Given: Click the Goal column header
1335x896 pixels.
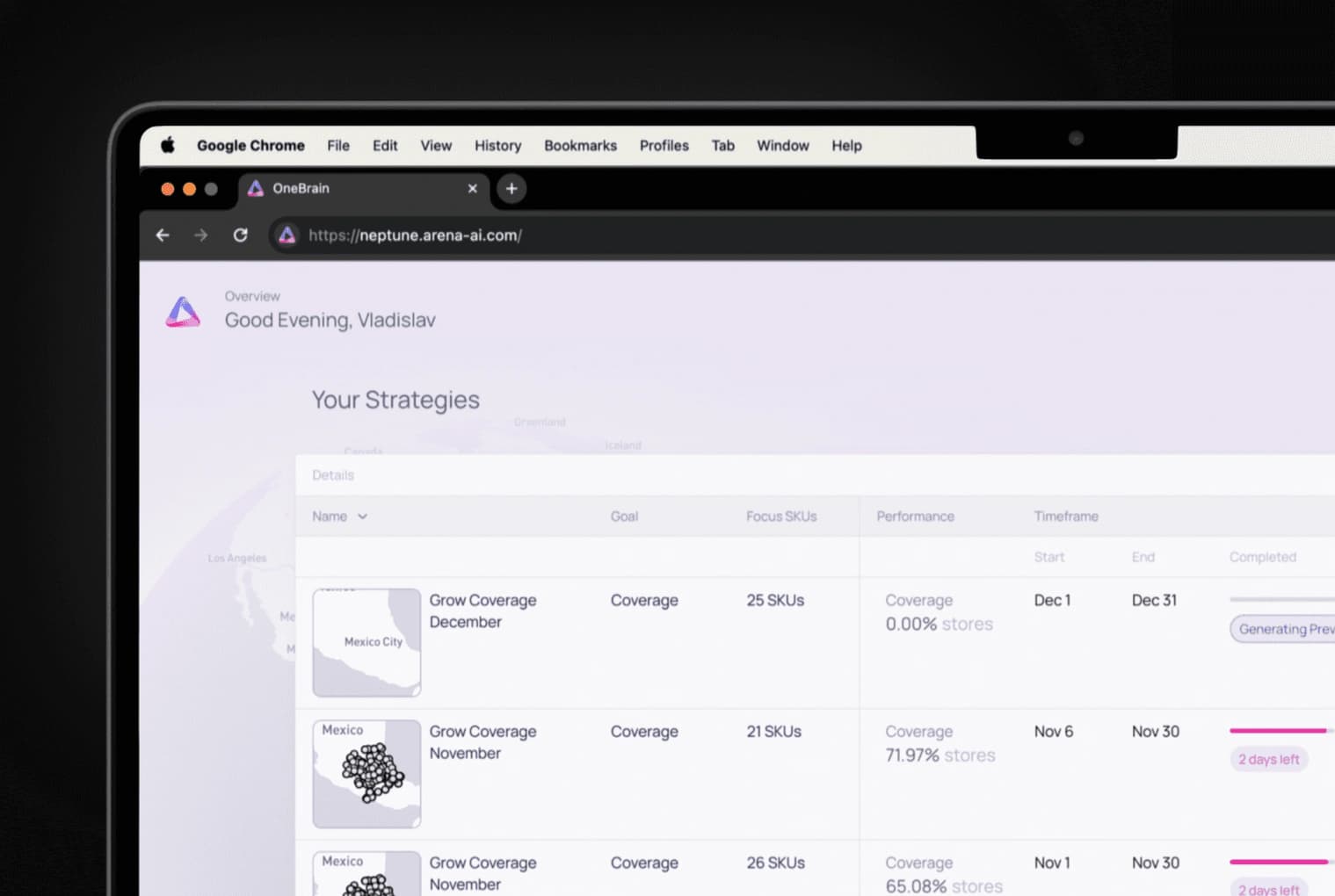Looking at the screenshot, I should [x=624, y=517].
